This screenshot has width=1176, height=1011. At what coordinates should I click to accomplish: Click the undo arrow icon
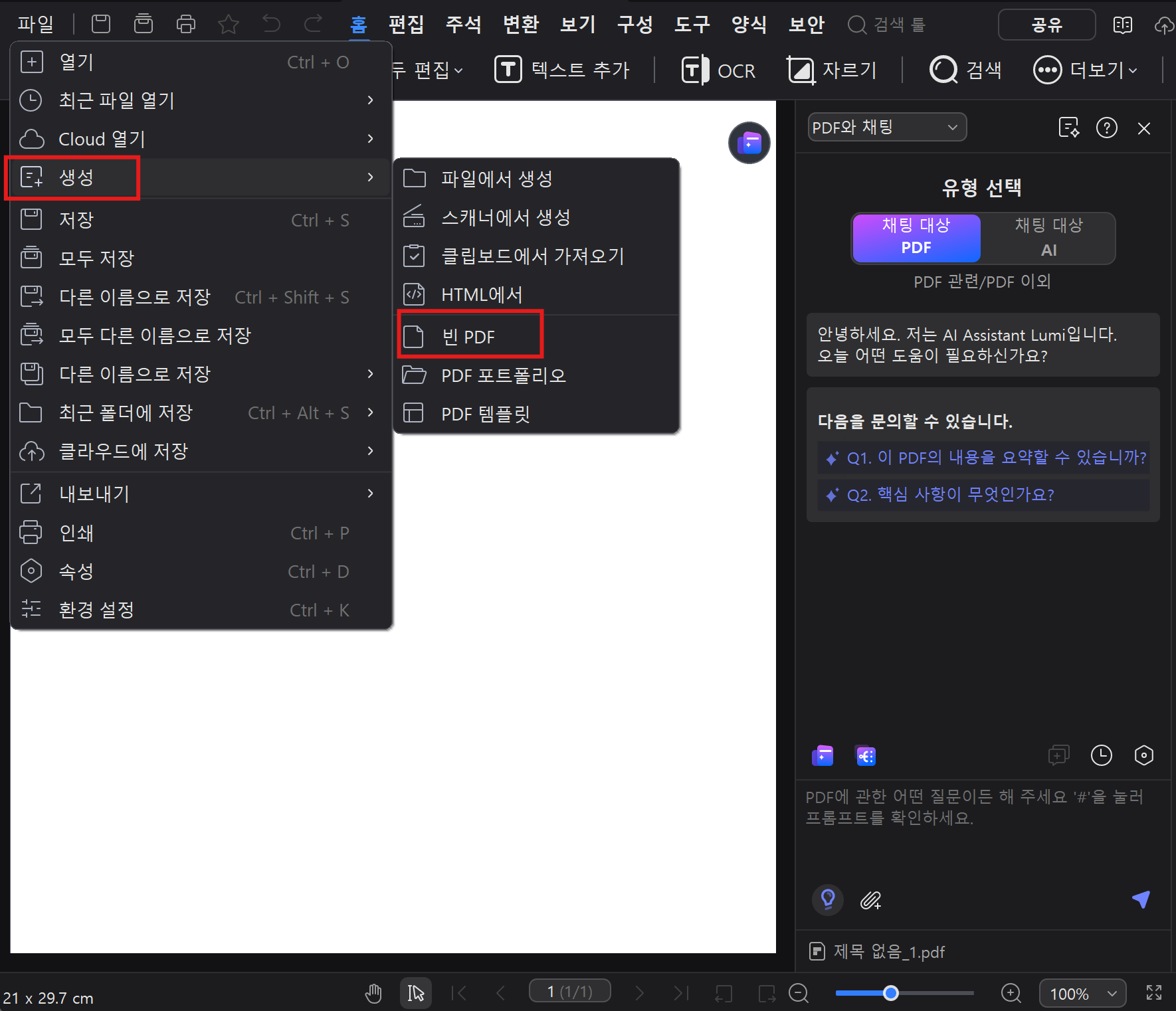pyautogui.click(x=271, y=24)
